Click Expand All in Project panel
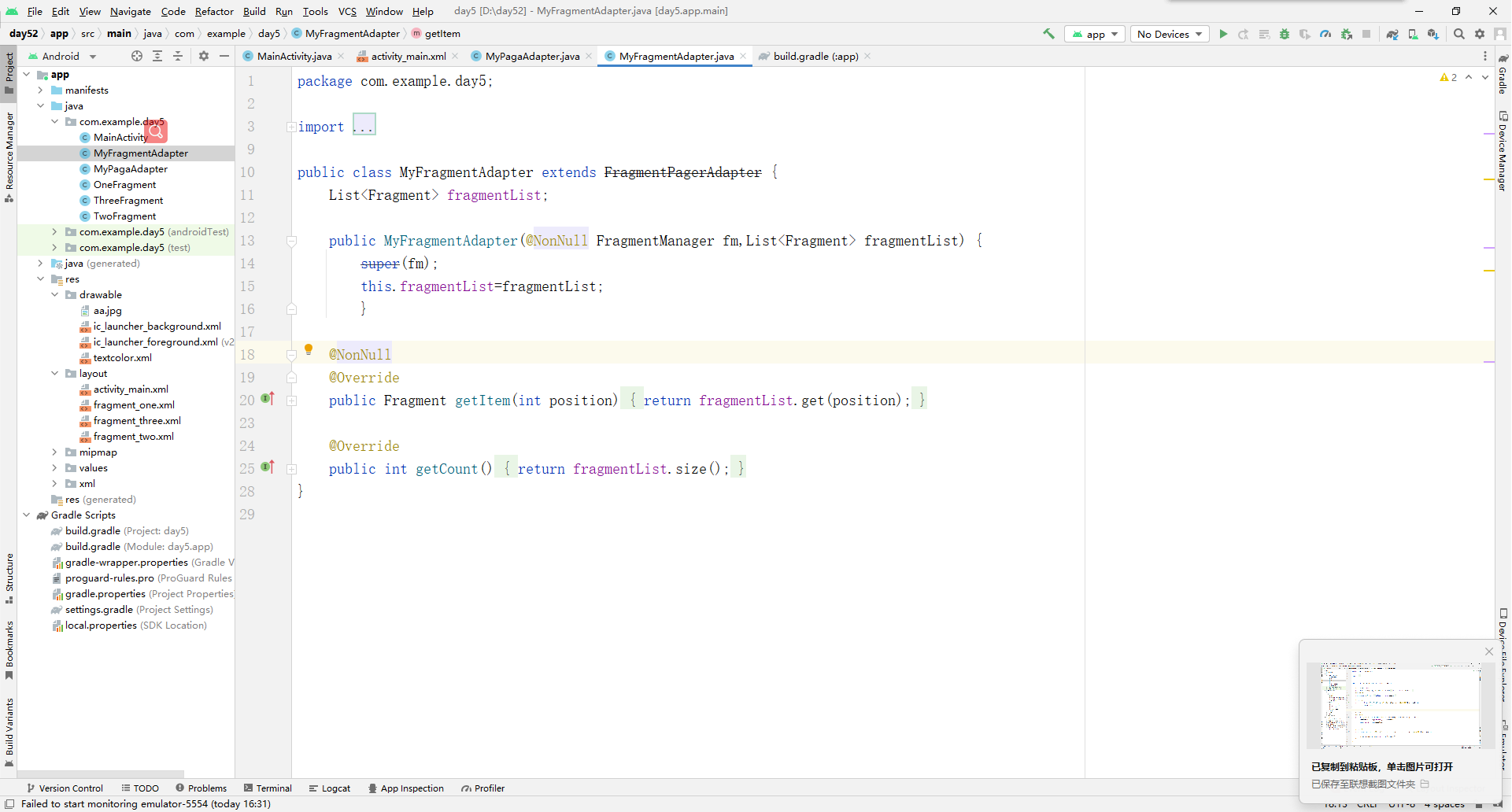1512x812 pixels. 157,56
